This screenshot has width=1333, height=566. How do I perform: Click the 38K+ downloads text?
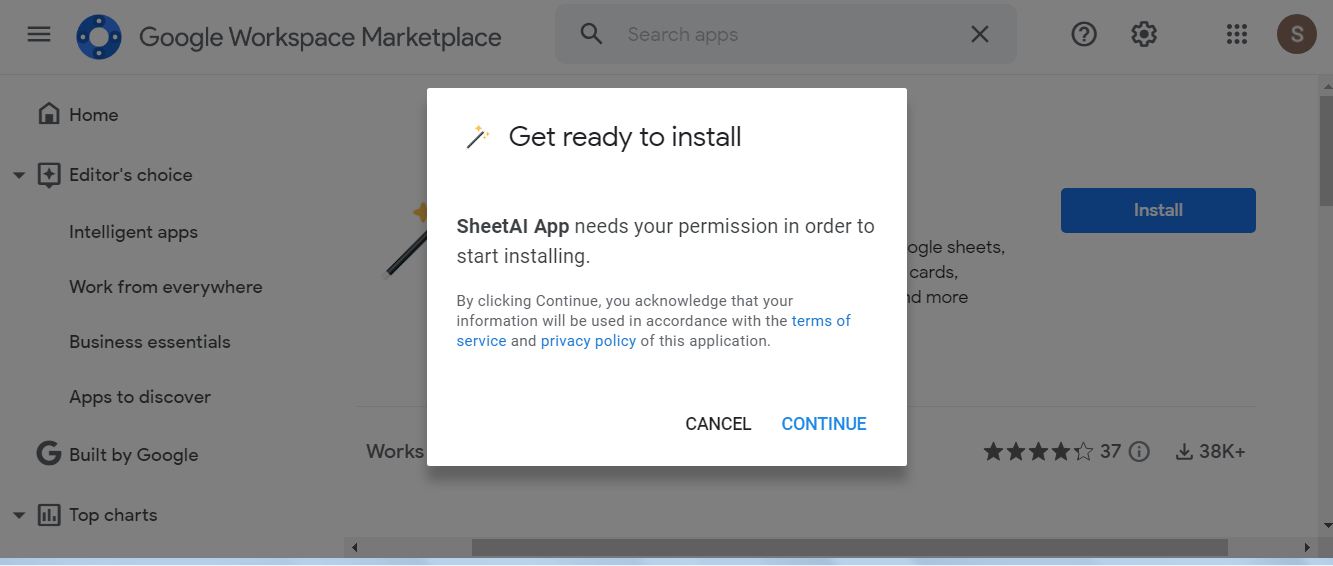tap(1222, 452)
